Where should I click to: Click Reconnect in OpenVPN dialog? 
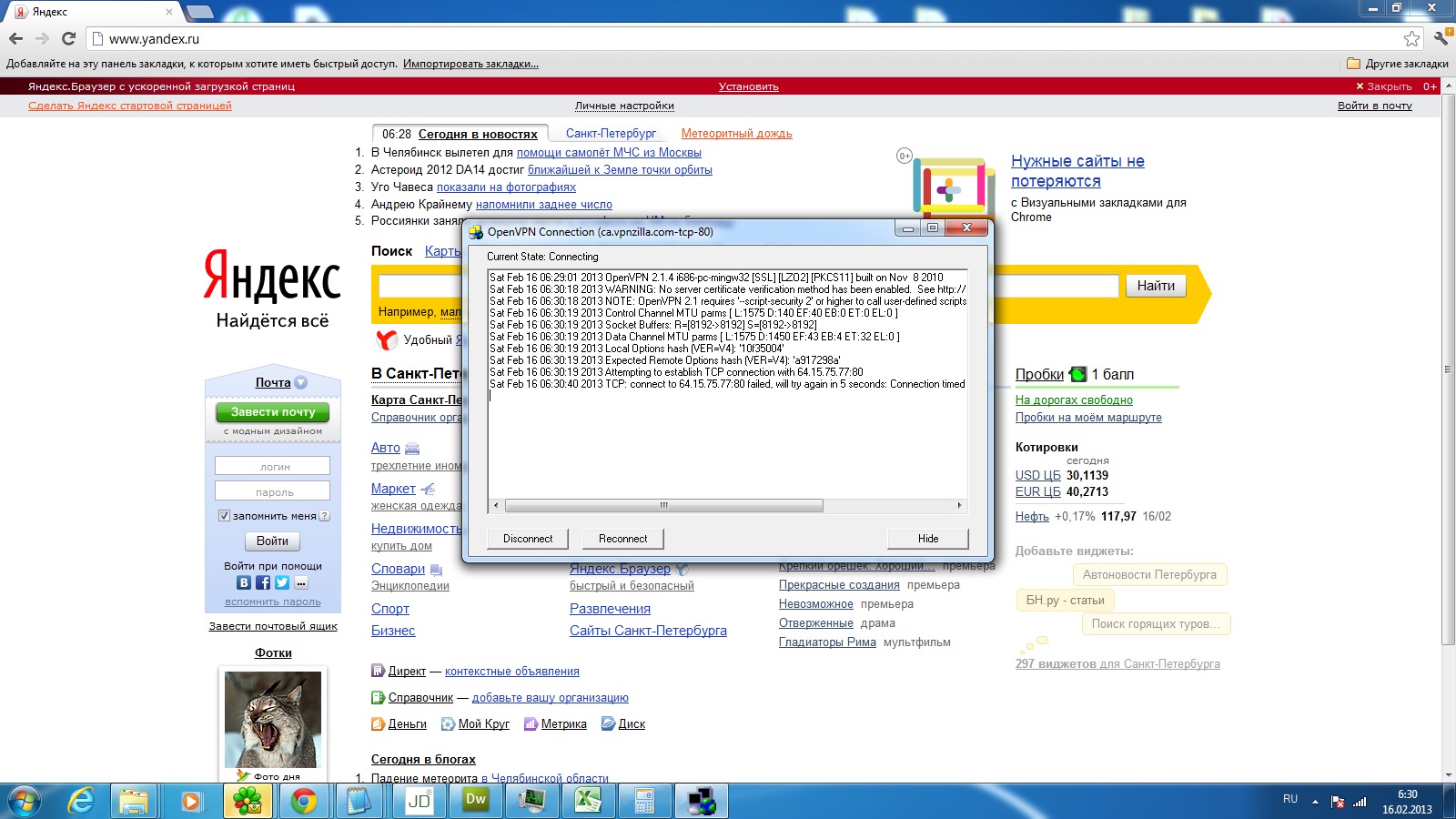(623, 539)
